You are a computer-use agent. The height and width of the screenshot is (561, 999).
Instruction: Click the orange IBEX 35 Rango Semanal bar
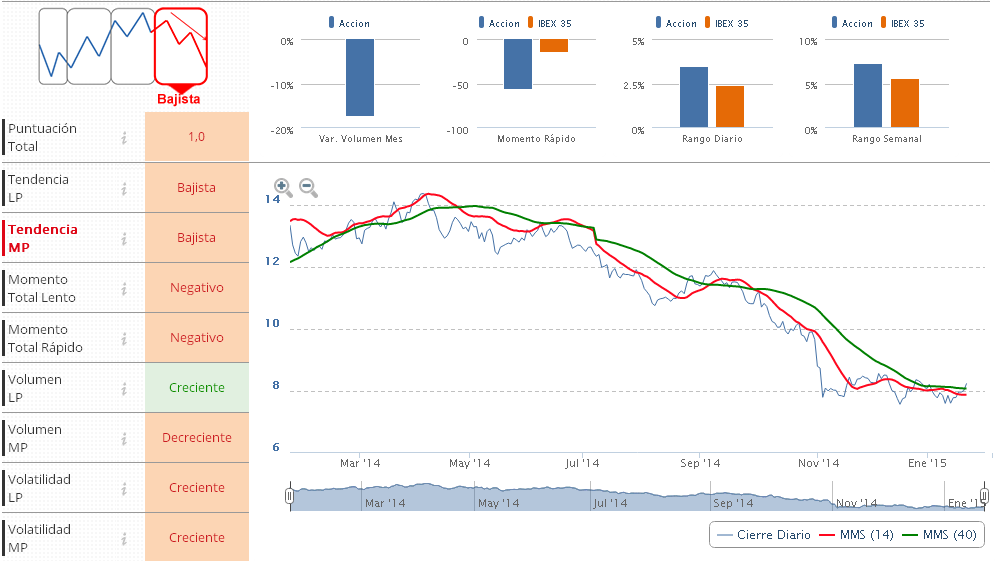905,103
